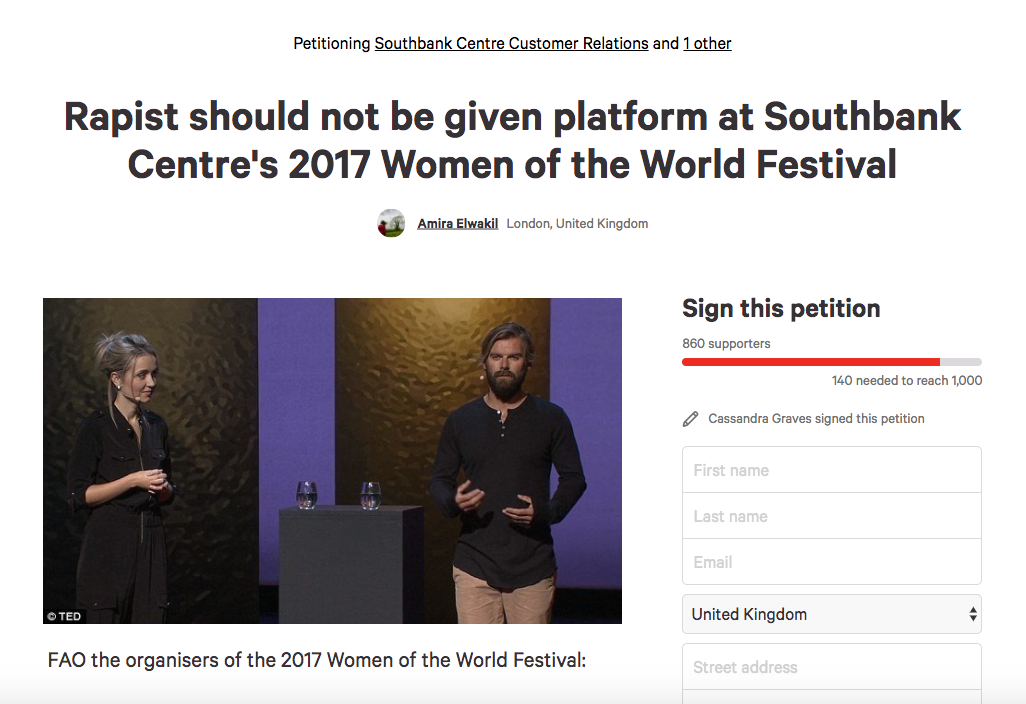This screenshot has width=1026, height=704.
Task: Click the 'FAO the organisers' paragraph text
Action: point(317,660)
